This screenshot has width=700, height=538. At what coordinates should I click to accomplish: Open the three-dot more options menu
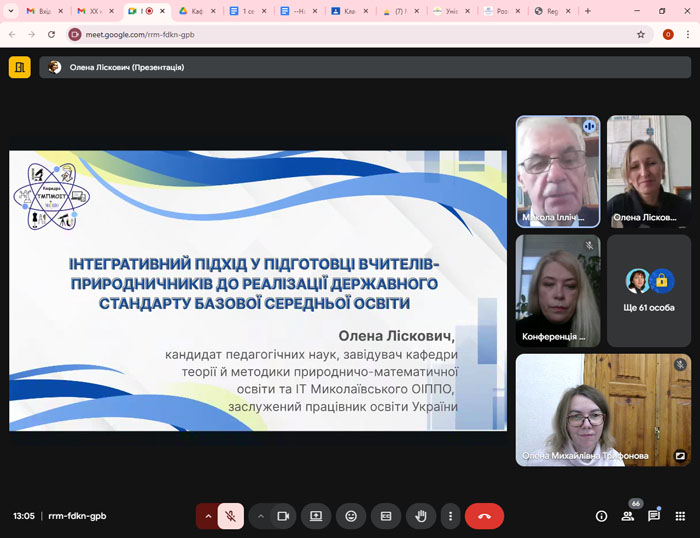tap(451, 516)
